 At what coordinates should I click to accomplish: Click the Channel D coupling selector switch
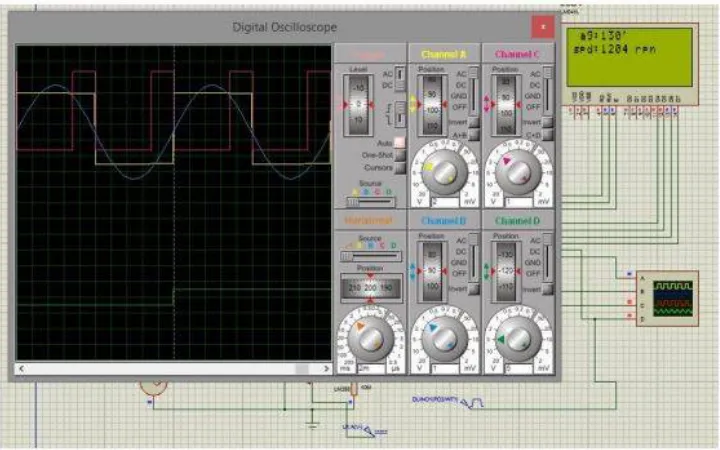pyautogui.click(x=547, y=257)
